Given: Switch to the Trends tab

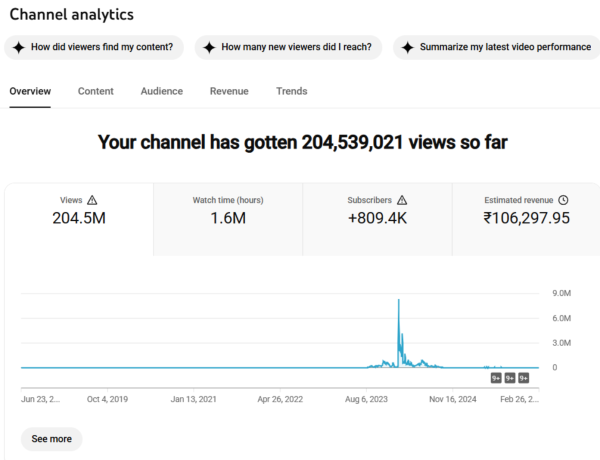Looking at the screenshot, I should [x=292, y=91].
